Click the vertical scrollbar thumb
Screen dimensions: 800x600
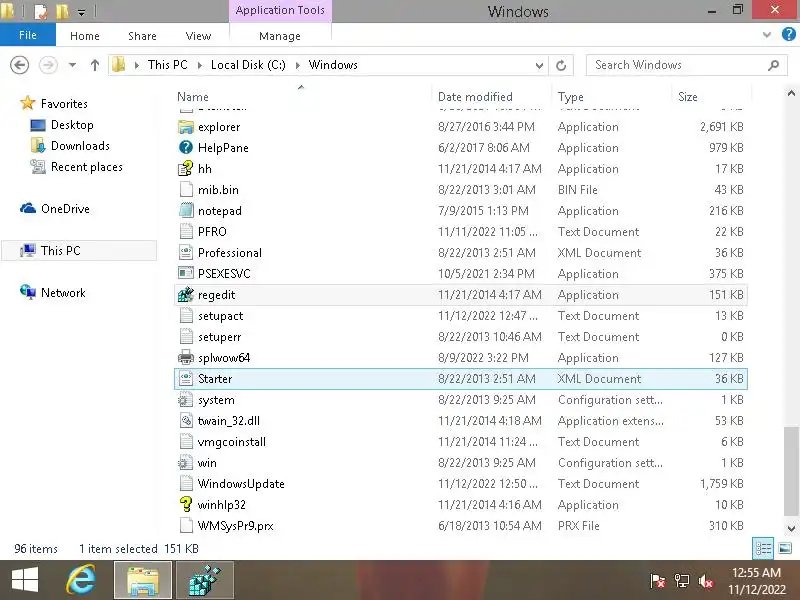click(791, 471)
